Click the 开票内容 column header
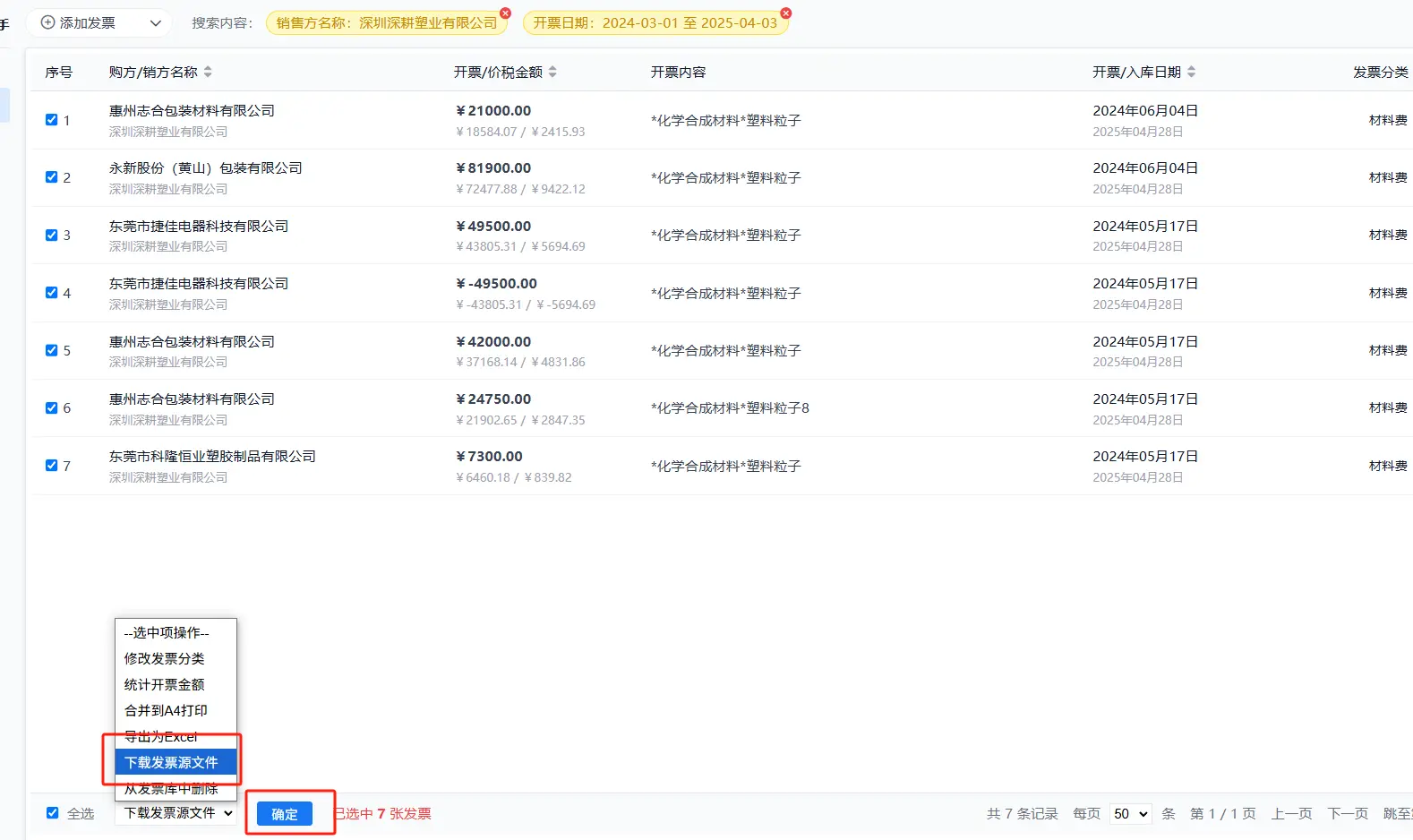The height and width of the screenshot is (840, 1413). coord(678,72)
